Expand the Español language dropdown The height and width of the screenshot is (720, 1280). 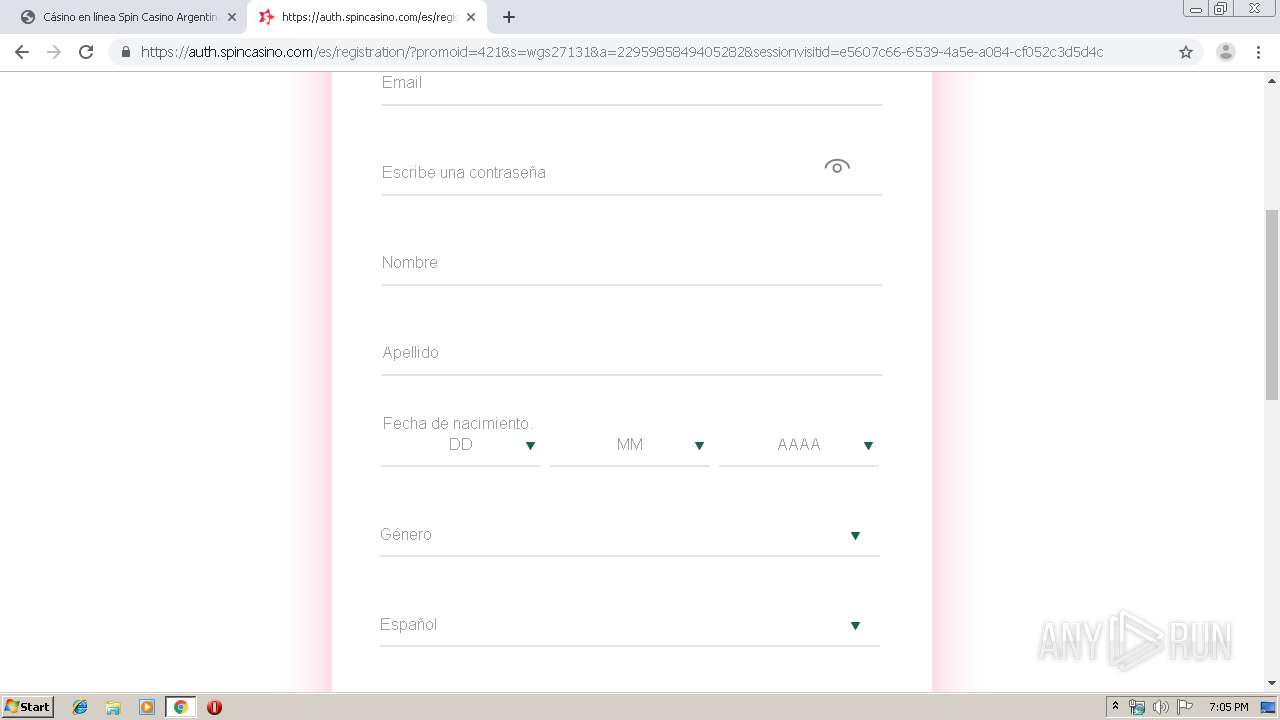(630, 625)
